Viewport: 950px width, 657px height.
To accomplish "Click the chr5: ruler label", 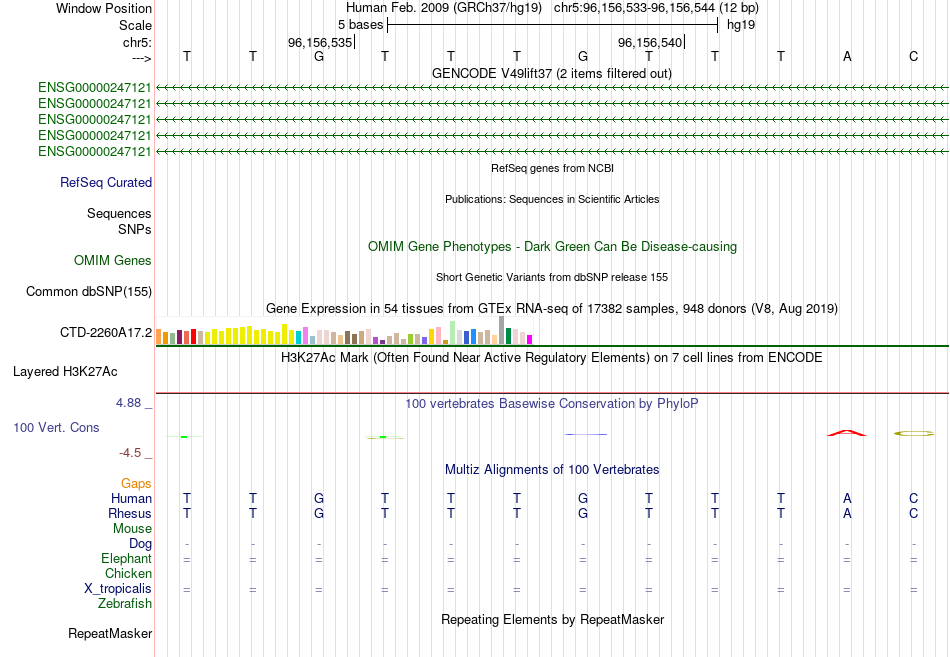I will [137, 42].
